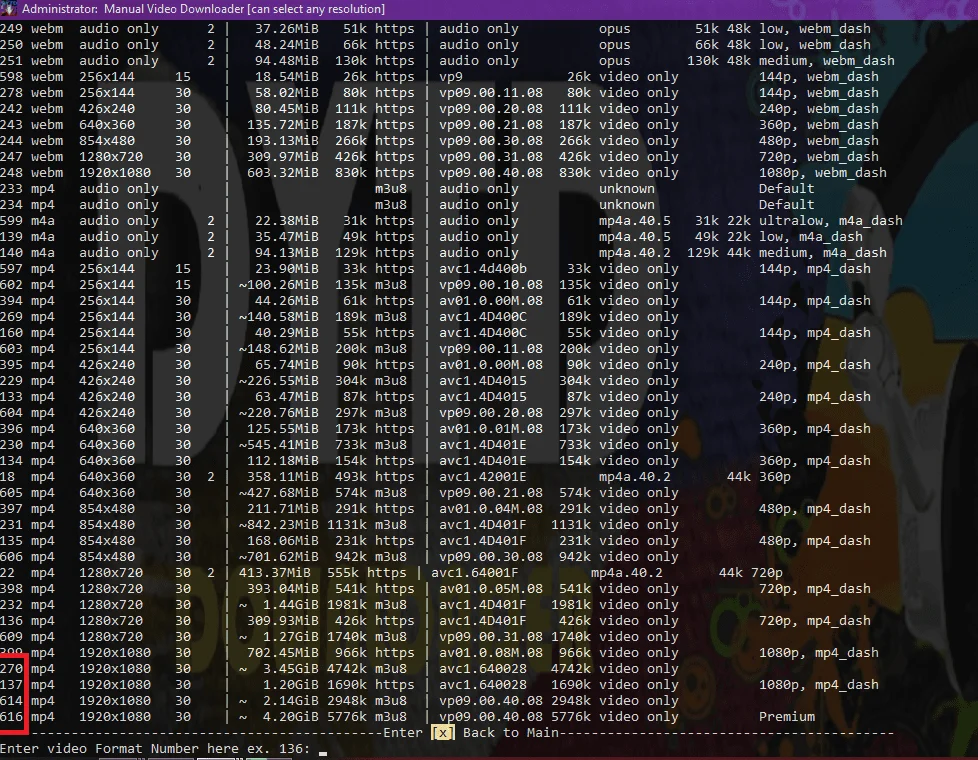This screenshot has height=760, width=978.
Task: Click the 702.45MiB size value
Action: (x=283, y=653)
